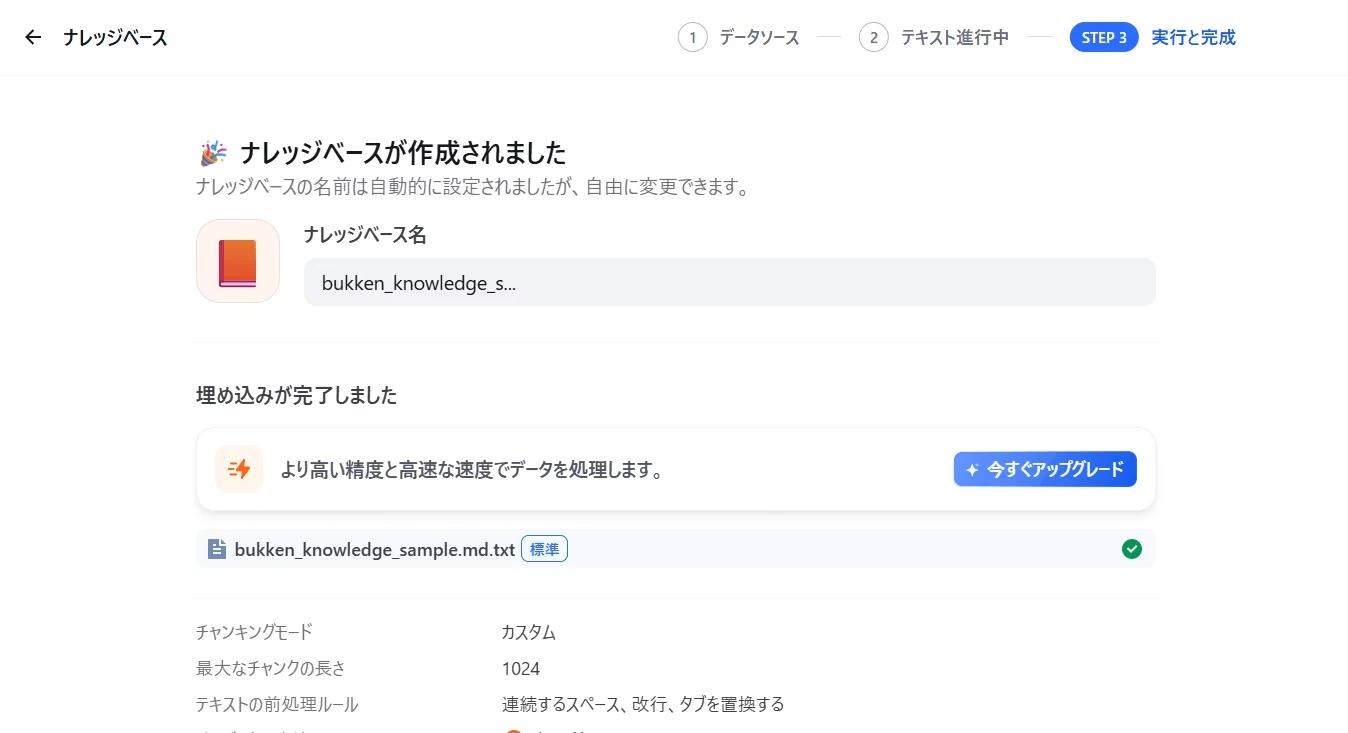Click the subtitle about auto-set knowledge base name

click(x=472, y=187)
